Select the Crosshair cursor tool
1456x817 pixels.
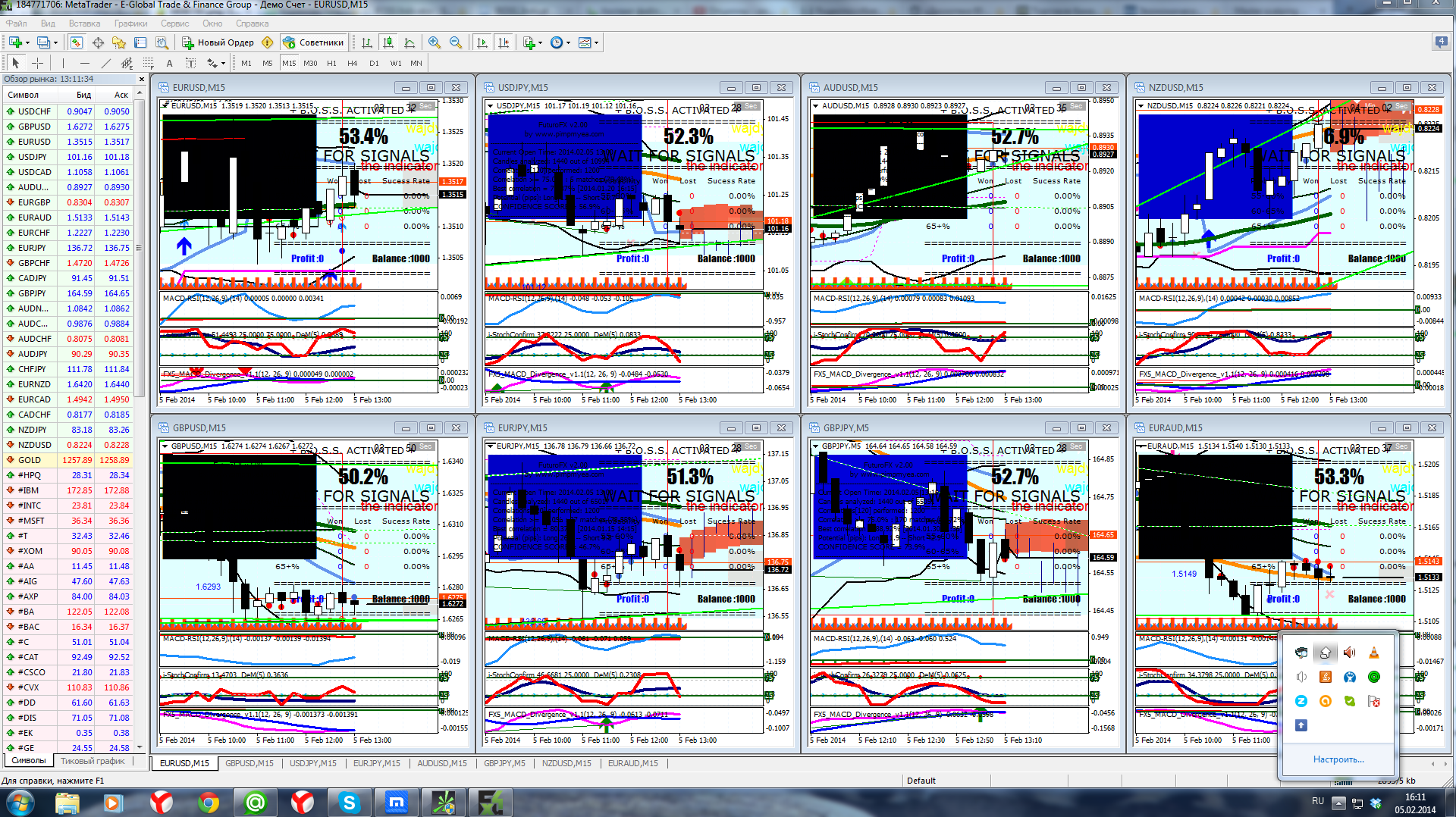[37, 63]
